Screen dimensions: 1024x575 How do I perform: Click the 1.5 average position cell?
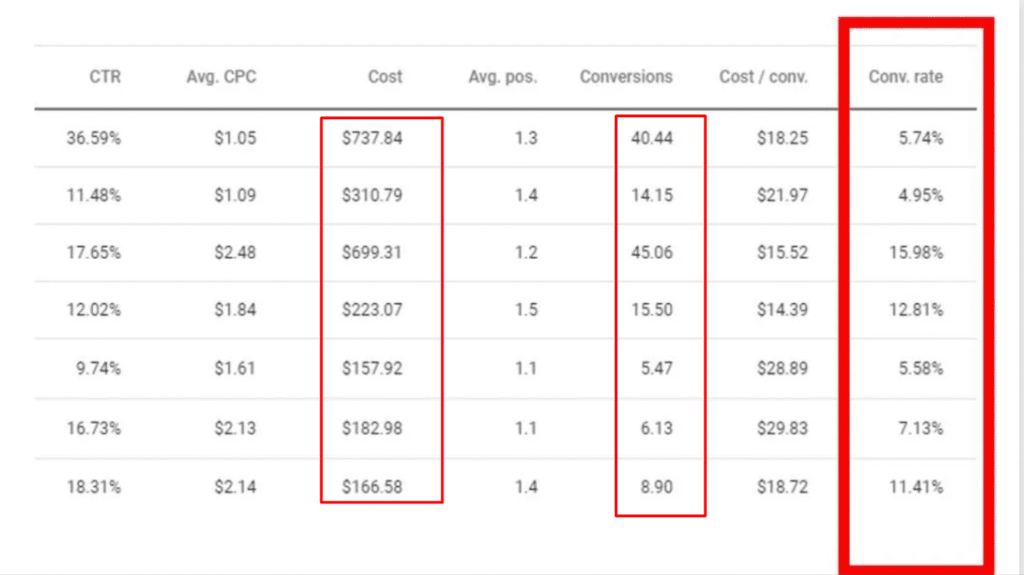coord(526,310)
